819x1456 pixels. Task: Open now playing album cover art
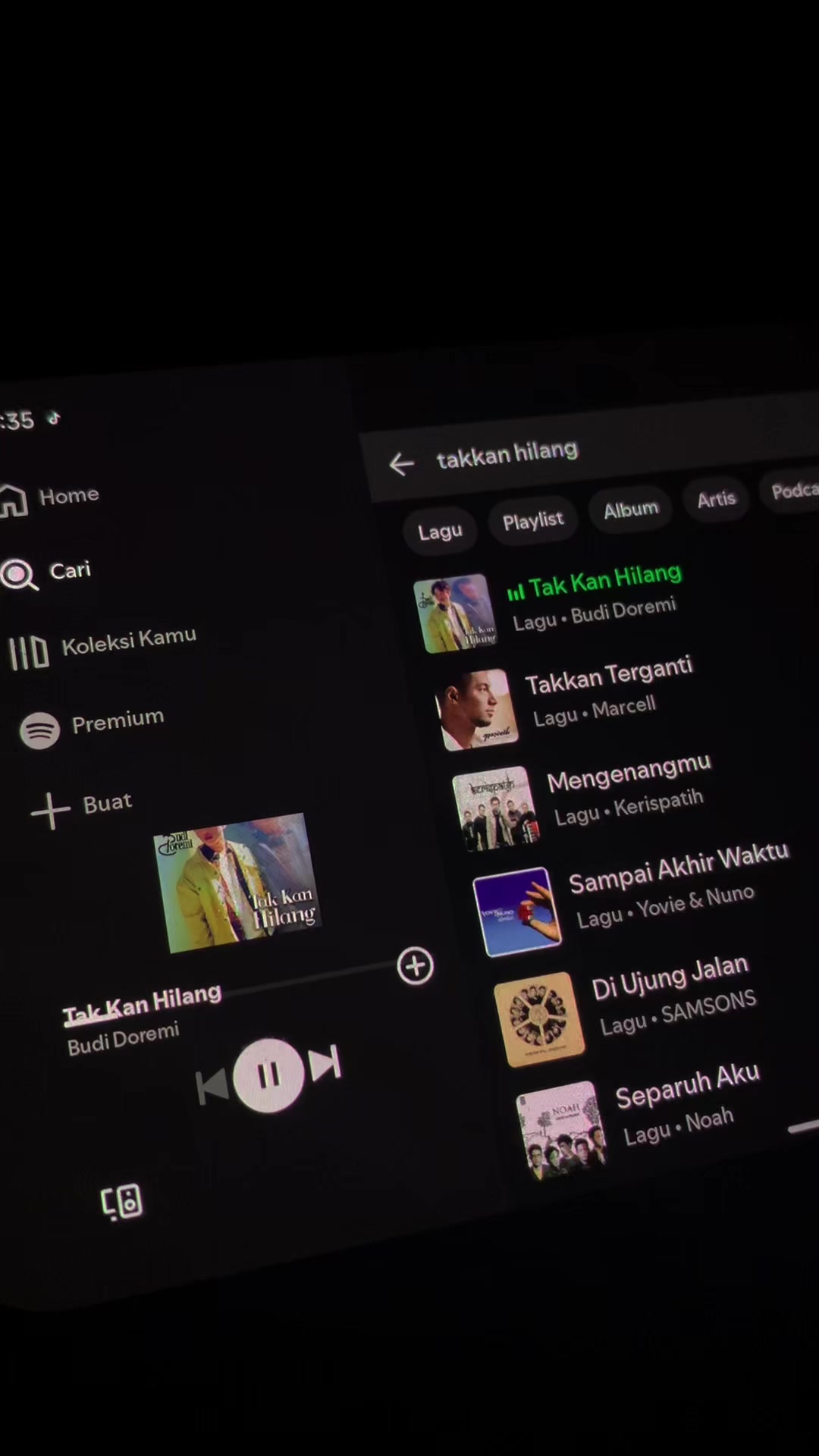click(x=238, y=882)
